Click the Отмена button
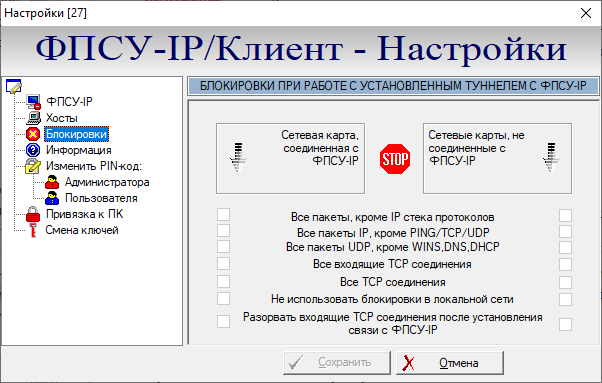The image size is (602, 383). 450,363
